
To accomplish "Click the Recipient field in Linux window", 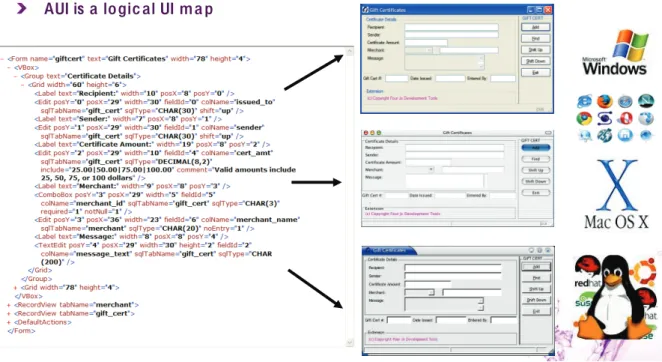I will click(453, 268).
